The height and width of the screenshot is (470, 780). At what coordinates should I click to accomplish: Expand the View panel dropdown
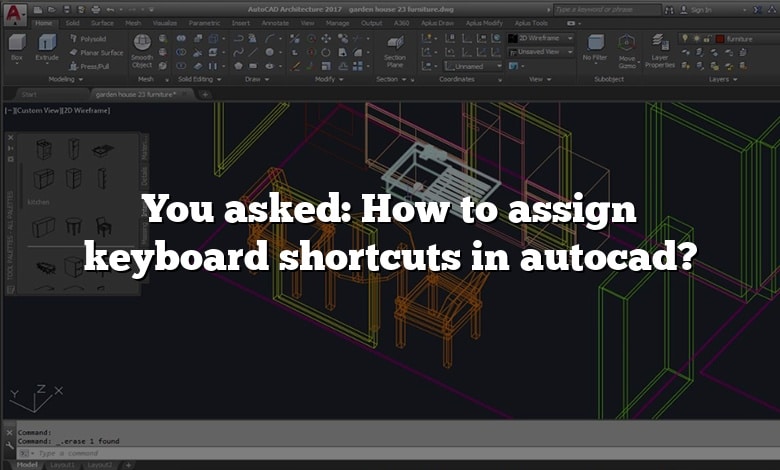coord(540,79)
